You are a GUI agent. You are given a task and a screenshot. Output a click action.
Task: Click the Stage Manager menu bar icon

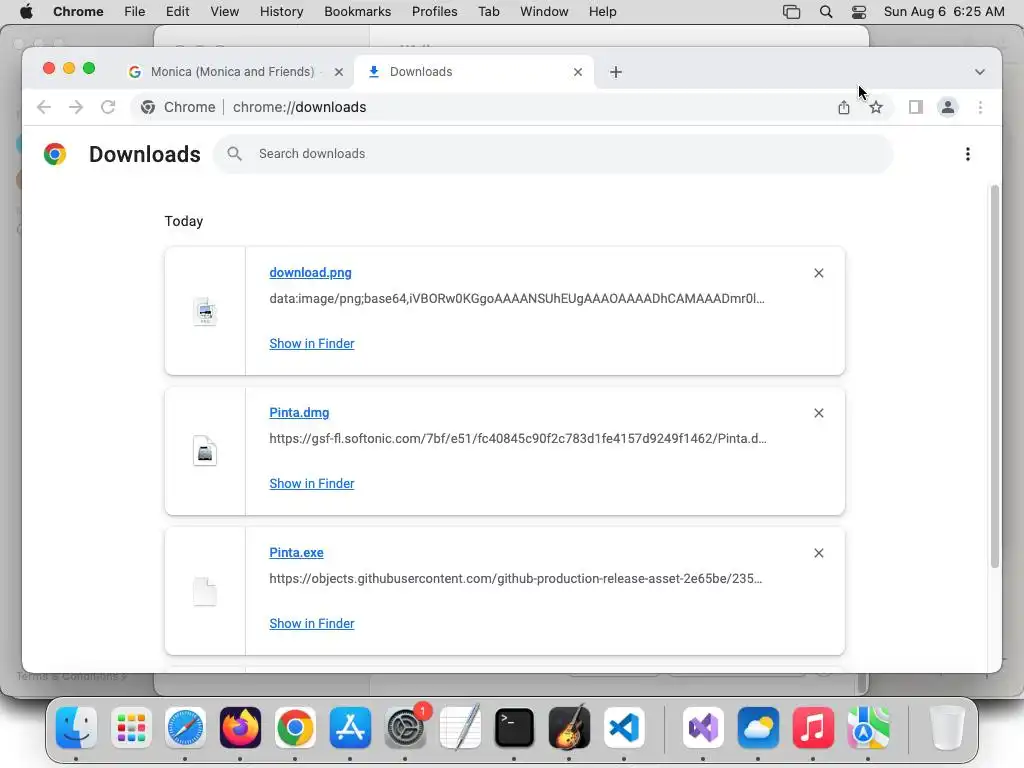coord(792,12)
